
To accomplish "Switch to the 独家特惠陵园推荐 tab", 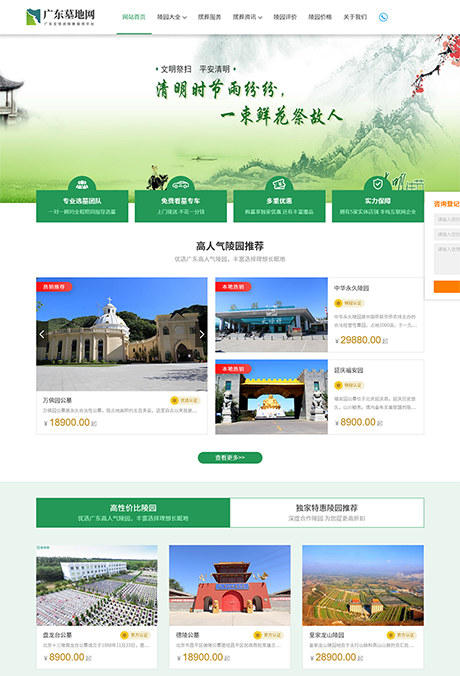I will 327,513.
